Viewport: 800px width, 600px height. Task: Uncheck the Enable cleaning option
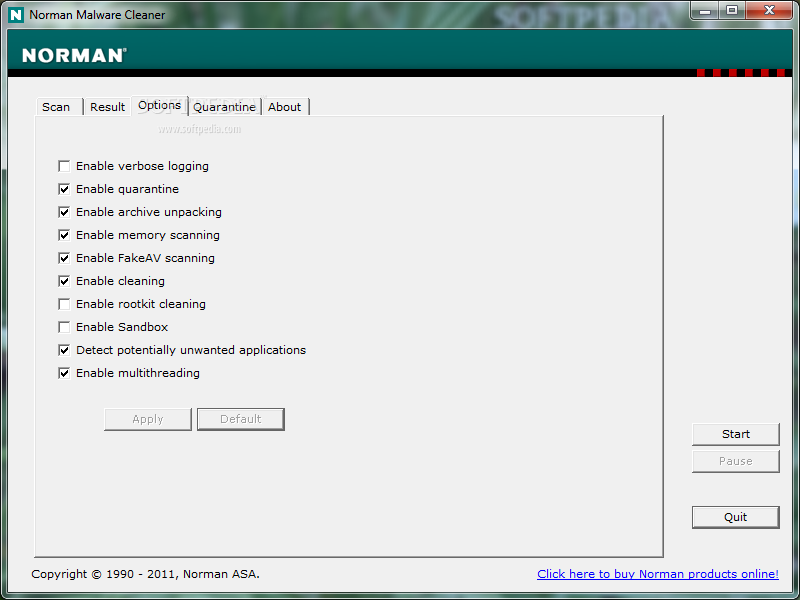64,281
